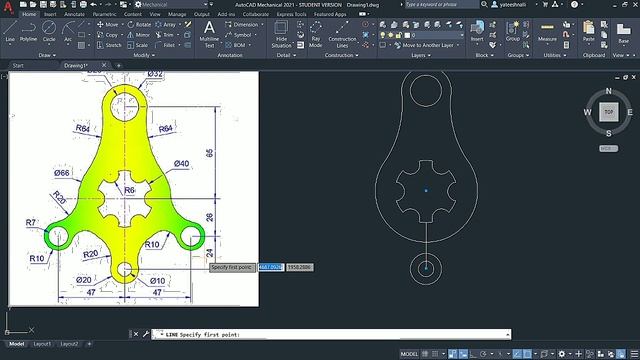Image resolution: width=640 pixels, height=360 pixels.
Task: Expand the Construction panel
Action: pyautogui.click(x=342, y=55)
